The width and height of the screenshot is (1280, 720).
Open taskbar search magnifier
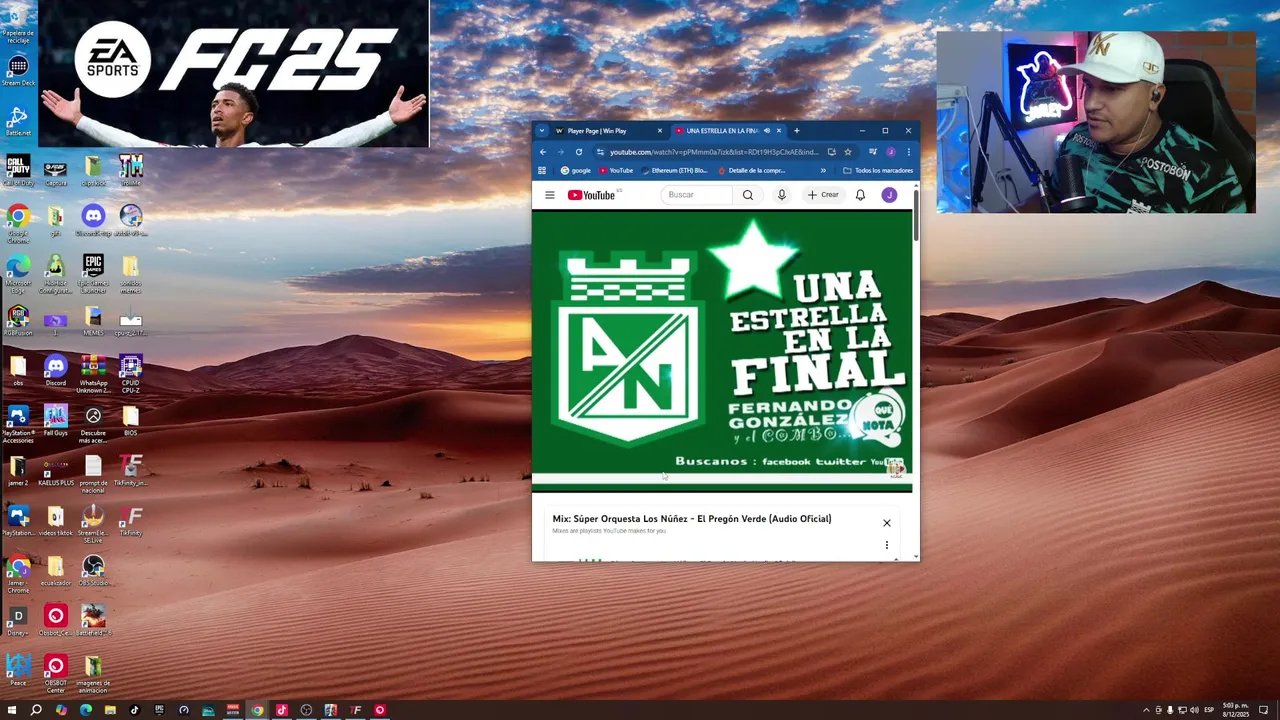point(36,710)
